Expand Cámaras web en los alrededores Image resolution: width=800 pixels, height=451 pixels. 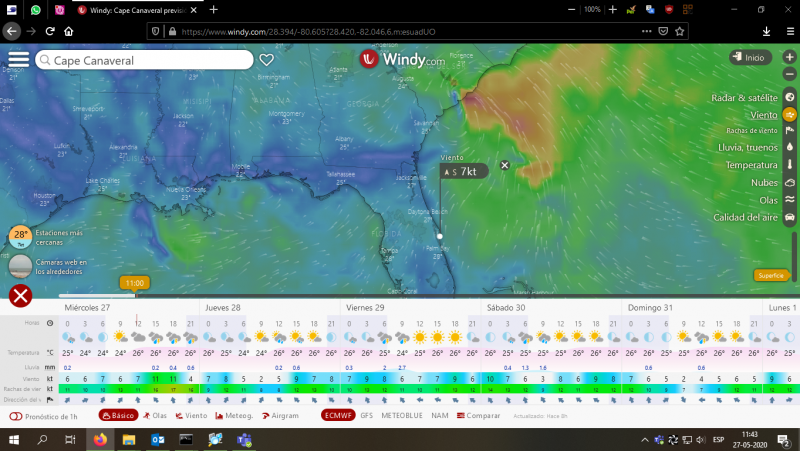coord(20,266)
